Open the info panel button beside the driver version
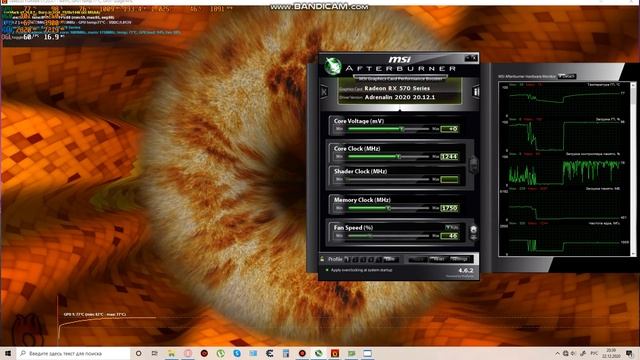The width and height of the screenshot is (640, 360). tap(476, 91)
